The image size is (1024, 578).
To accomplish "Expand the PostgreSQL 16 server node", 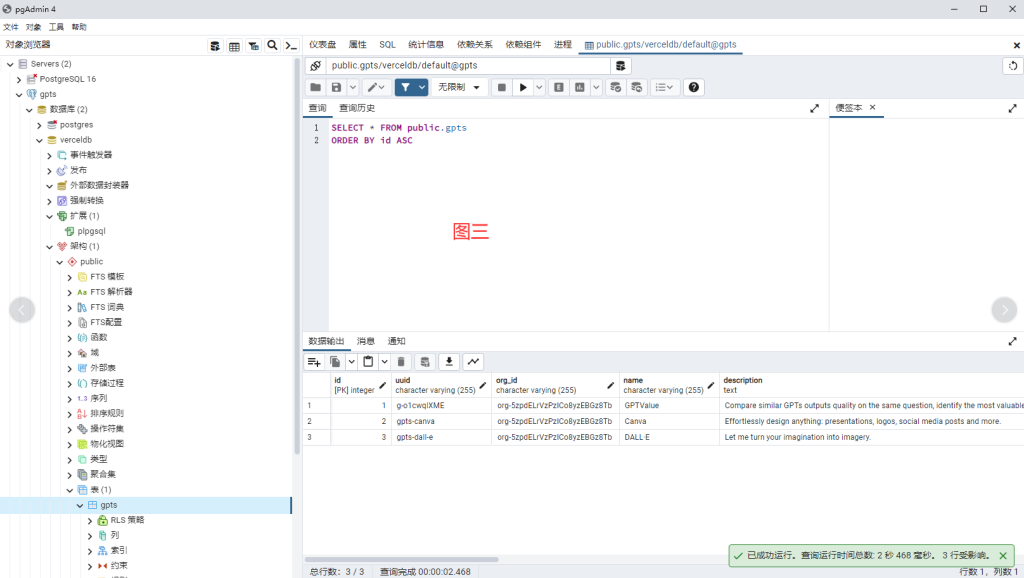I will click(19, 79).
